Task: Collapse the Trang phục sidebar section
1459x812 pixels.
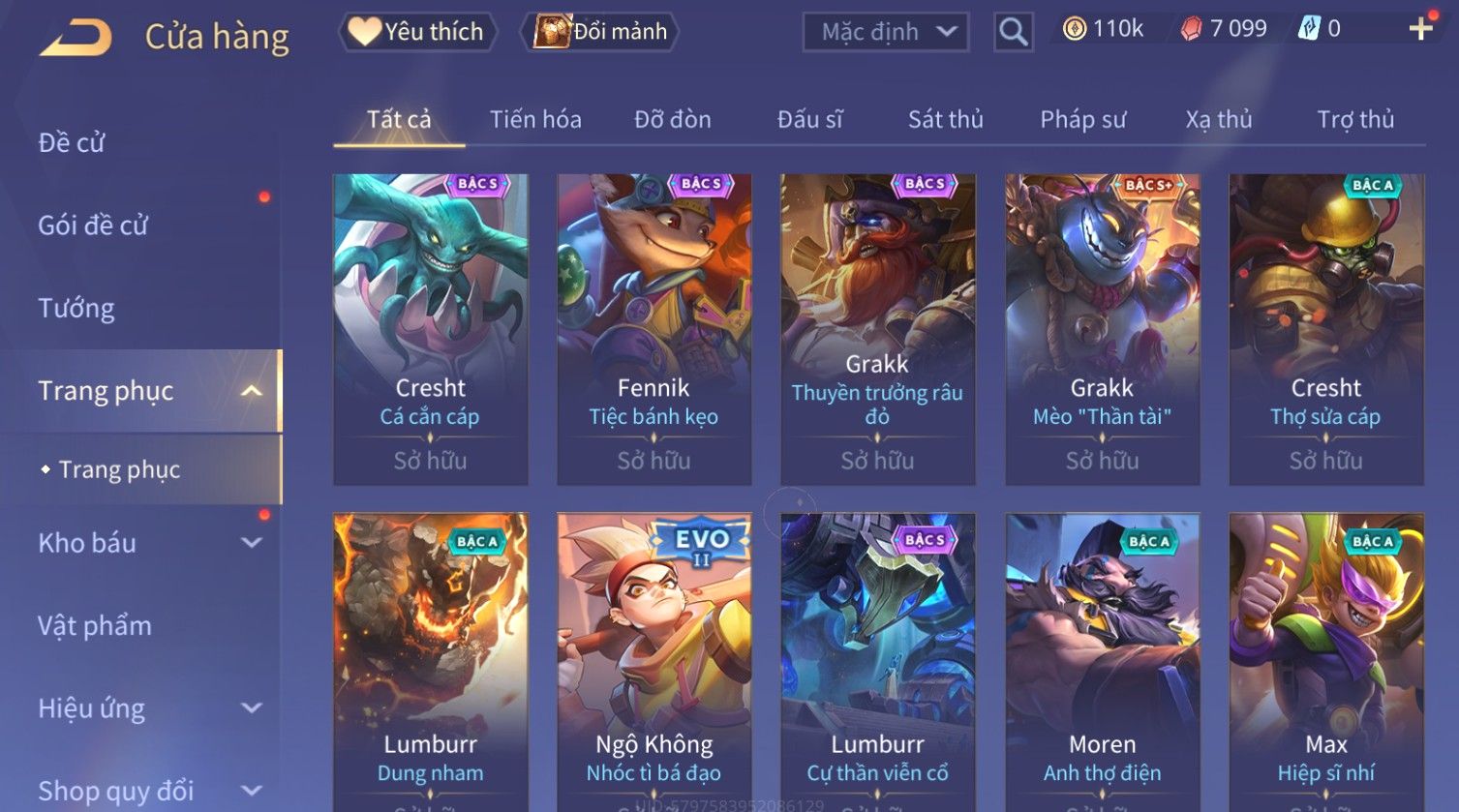Action: tap(252, 391)
